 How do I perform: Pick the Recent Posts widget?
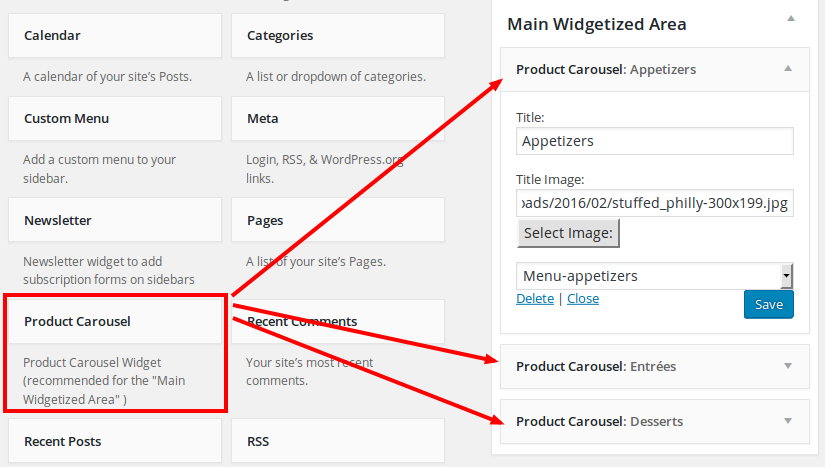pyautogui.click(x=114, y=441)
